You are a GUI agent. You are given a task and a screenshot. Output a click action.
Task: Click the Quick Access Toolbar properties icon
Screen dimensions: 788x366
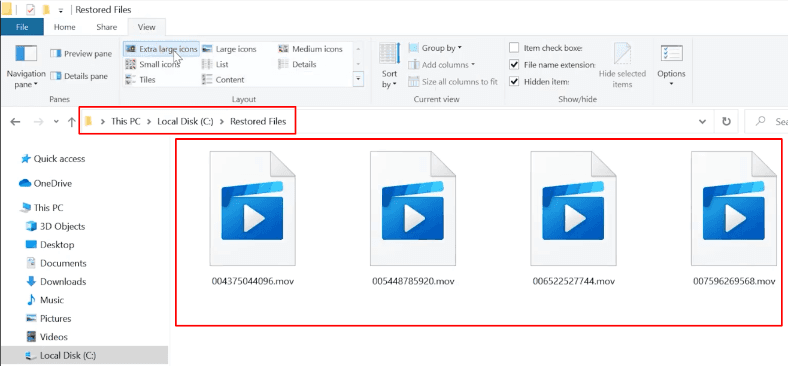pos(31,10)
